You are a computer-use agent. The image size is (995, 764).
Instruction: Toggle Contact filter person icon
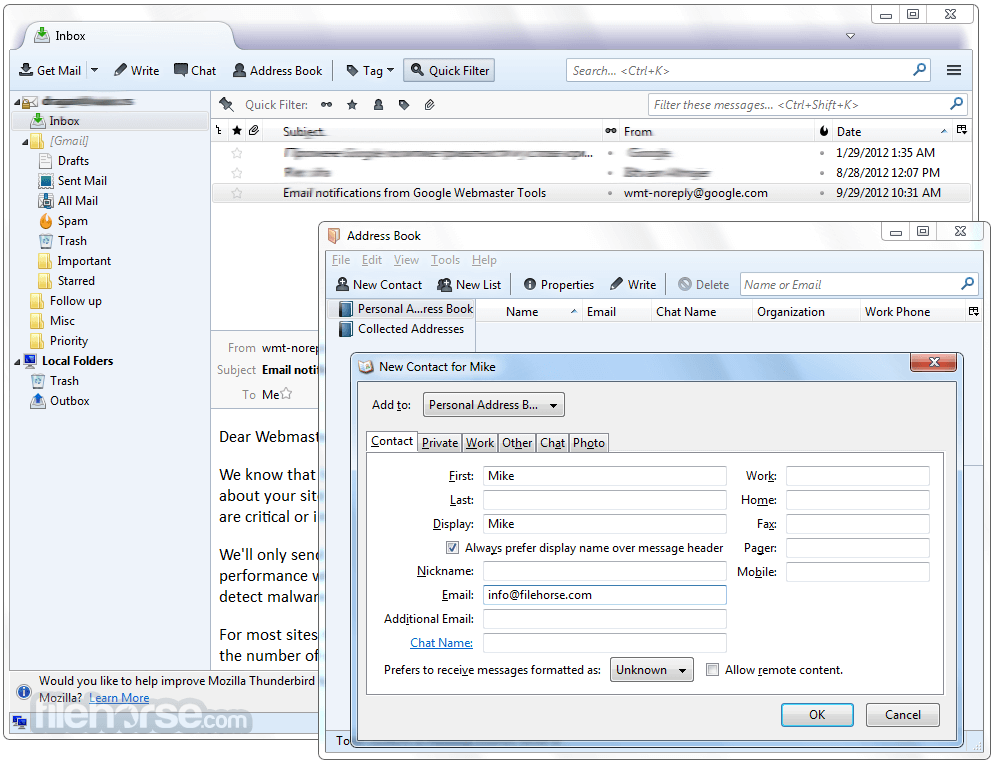[378, 105]
